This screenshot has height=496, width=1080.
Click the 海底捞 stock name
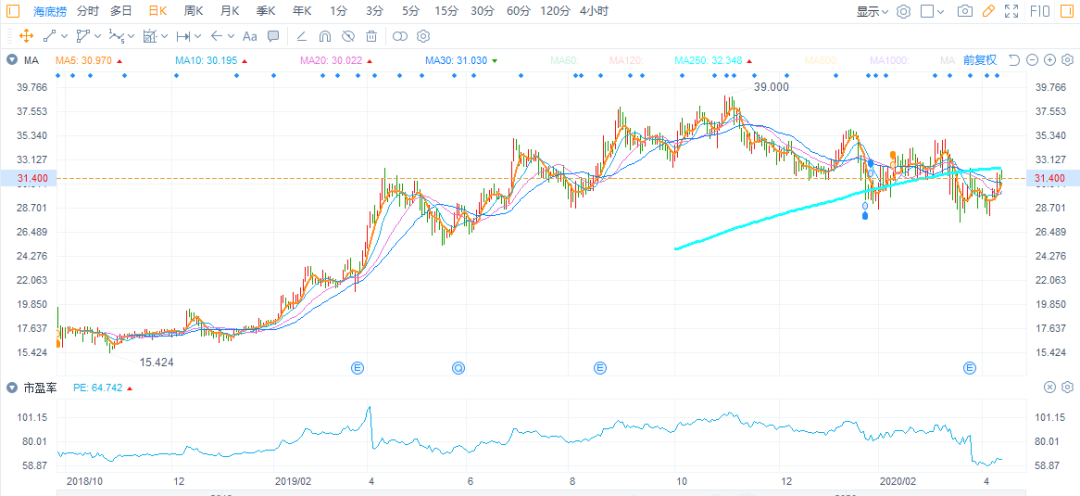[x=49, y=11]
